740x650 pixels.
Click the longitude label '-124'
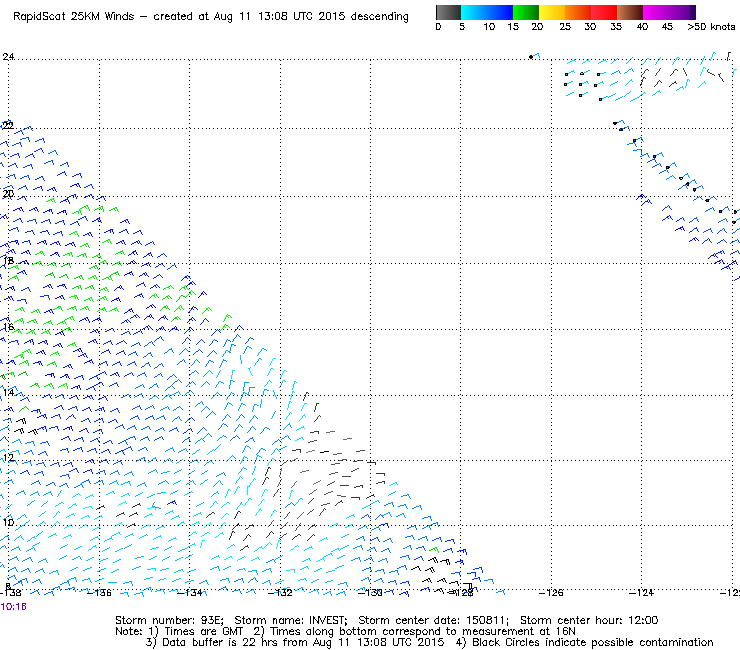tap(641, 593)
